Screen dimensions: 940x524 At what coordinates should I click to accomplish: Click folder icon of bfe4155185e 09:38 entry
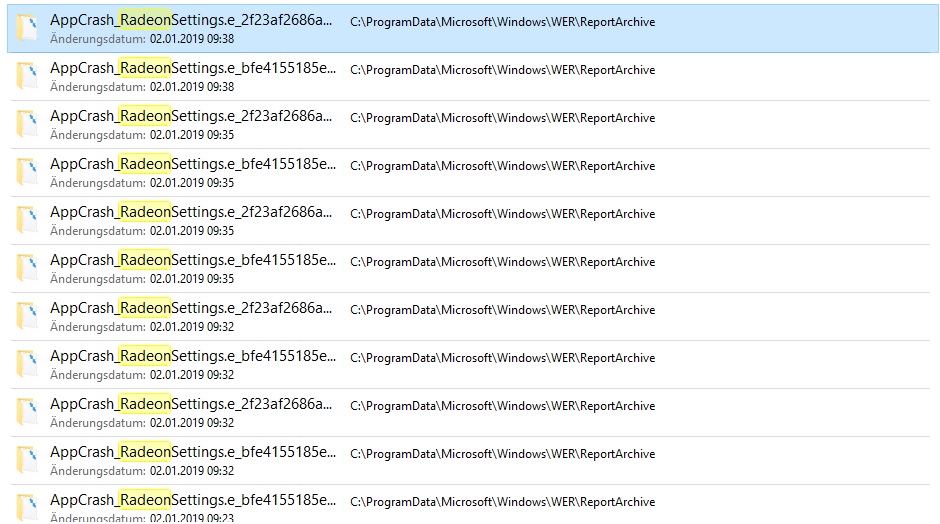27,76
